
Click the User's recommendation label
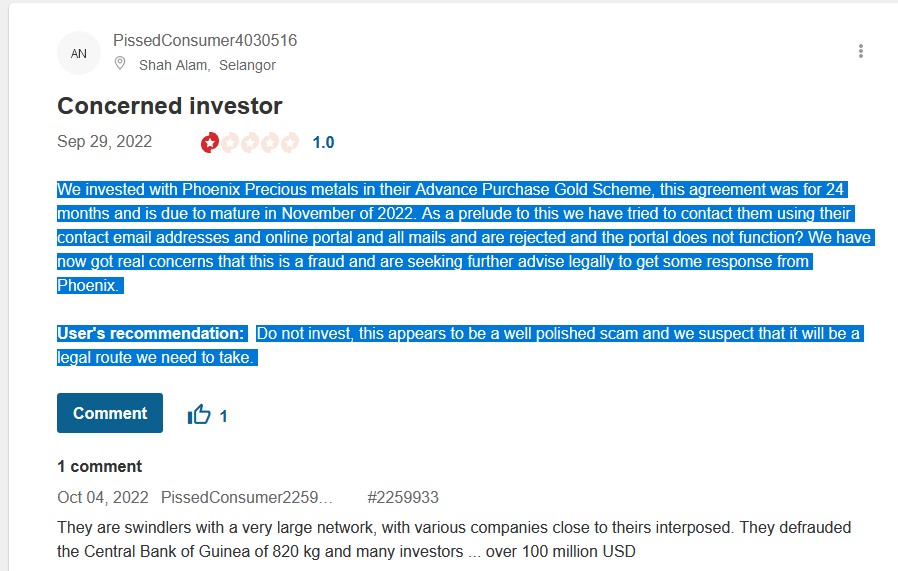pyautogui.click(x=151, y=333)
